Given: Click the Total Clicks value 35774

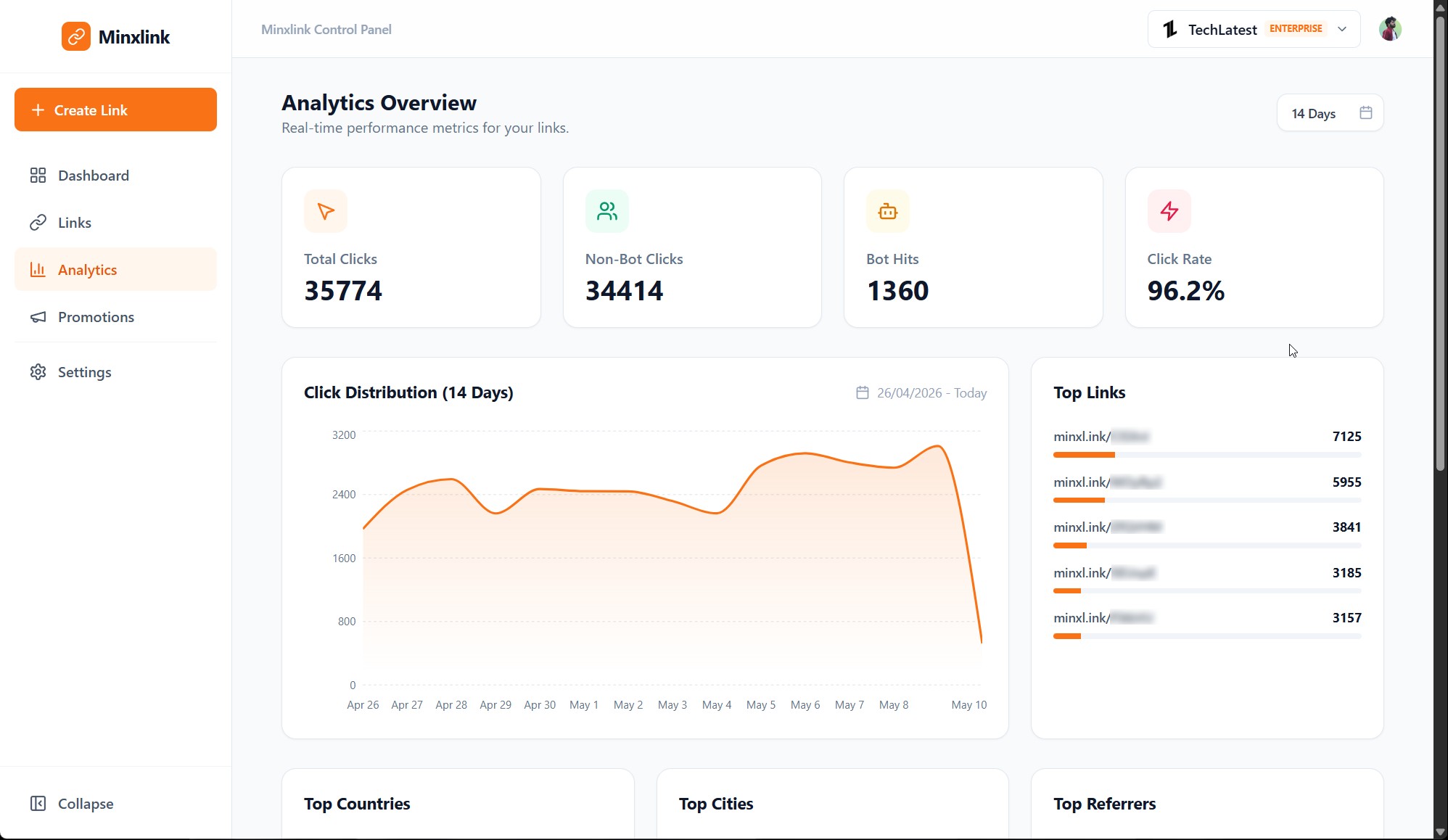Looking at the screenshot, I should pos(343,291).
